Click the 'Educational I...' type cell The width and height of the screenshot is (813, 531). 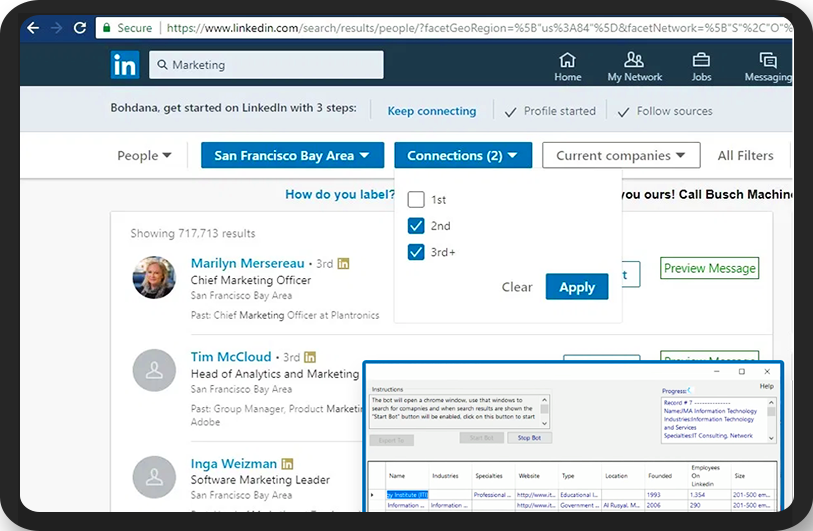(579, 495)
